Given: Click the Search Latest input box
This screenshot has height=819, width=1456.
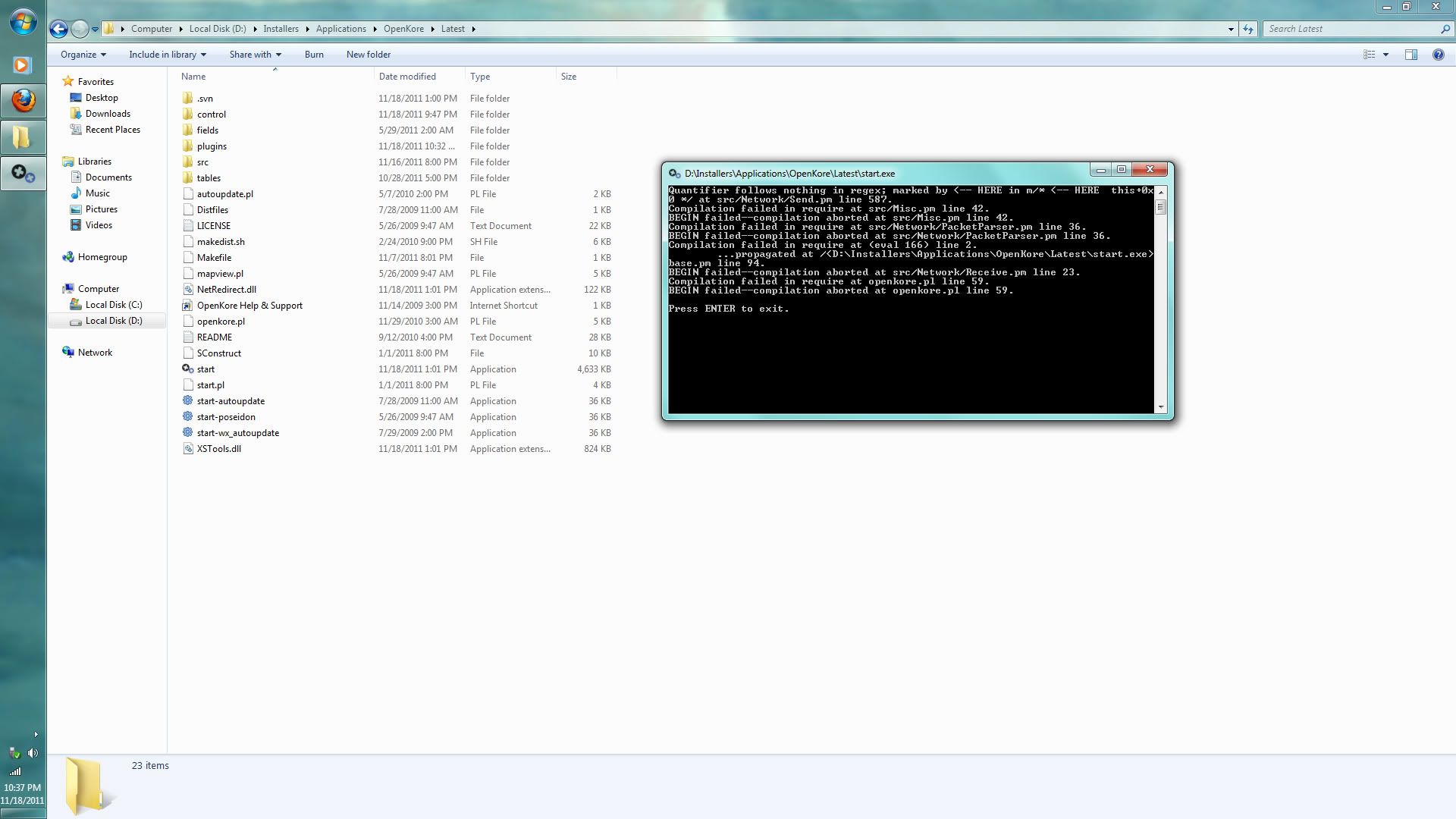Looking at the screenshot, I should (x=1350, y=29).
